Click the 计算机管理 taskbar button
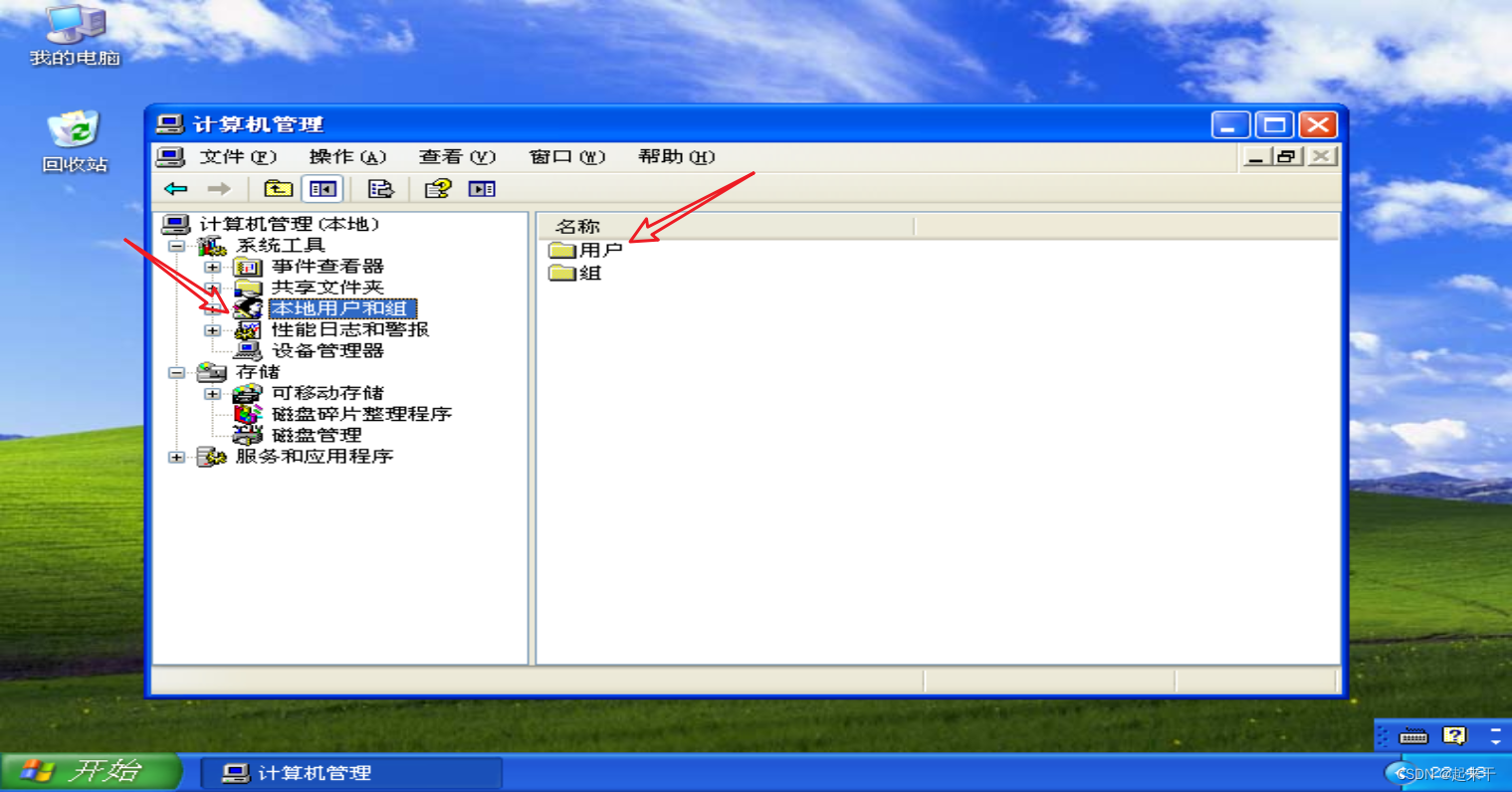 click(x=351, y=773)
